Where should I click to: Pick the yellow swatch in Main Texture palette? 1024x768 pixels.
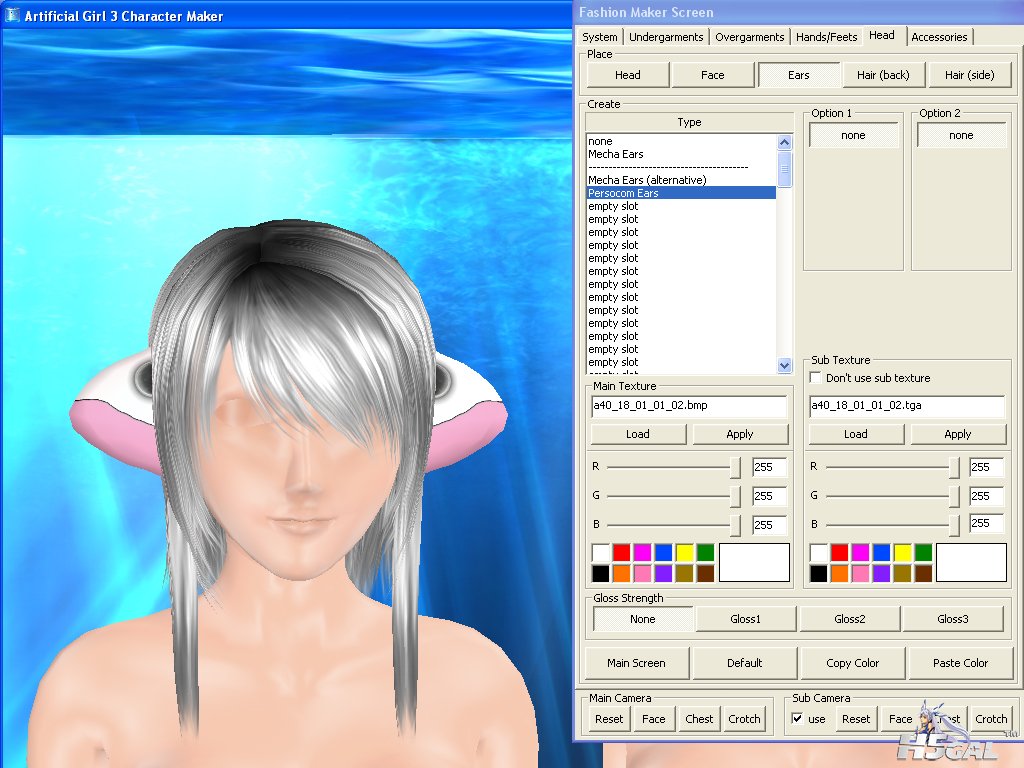point(684,553)
